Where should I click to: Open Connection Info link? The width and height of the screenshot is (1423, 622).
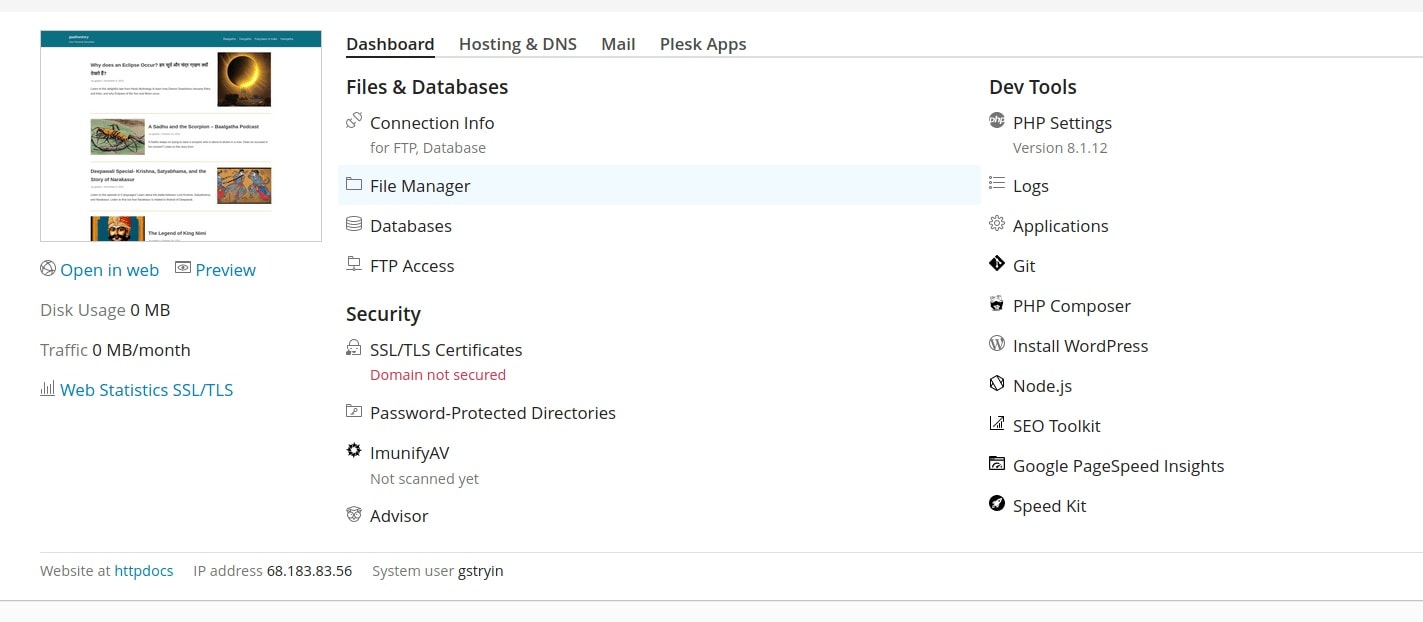pyautogui.click(x=432, y=123)
